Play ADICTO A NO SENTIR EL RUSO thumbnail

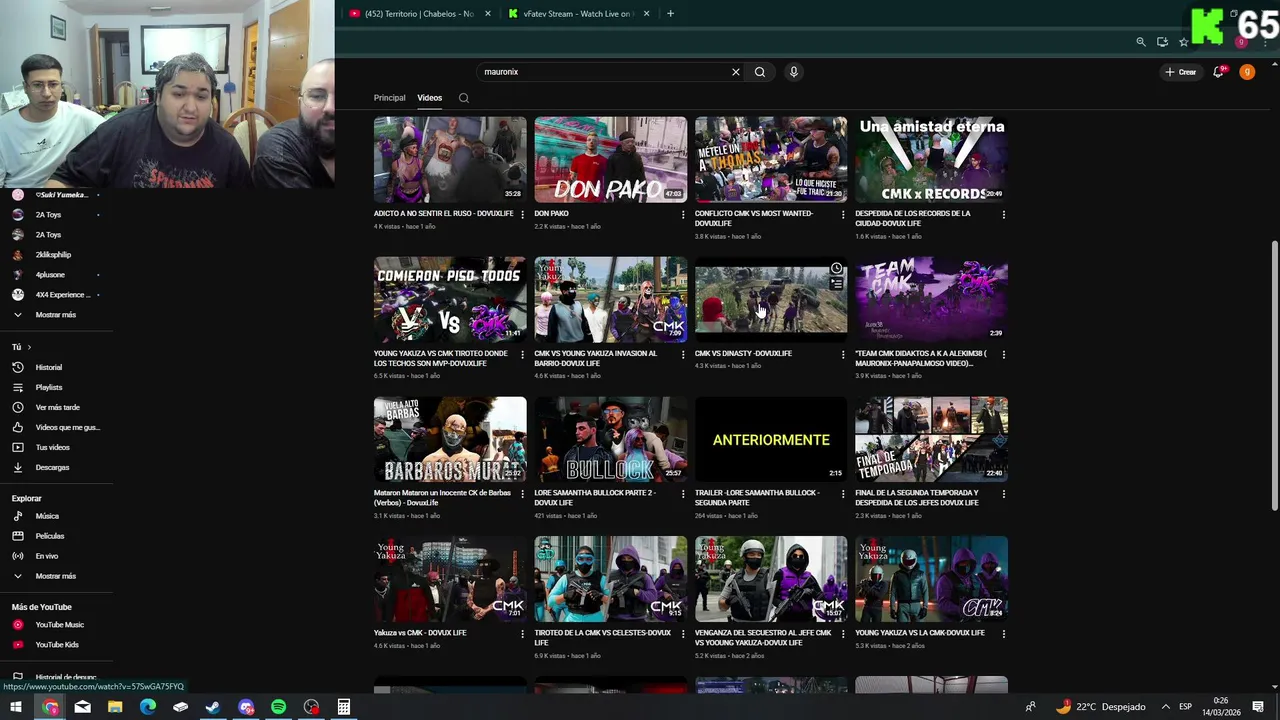[450, 160]
